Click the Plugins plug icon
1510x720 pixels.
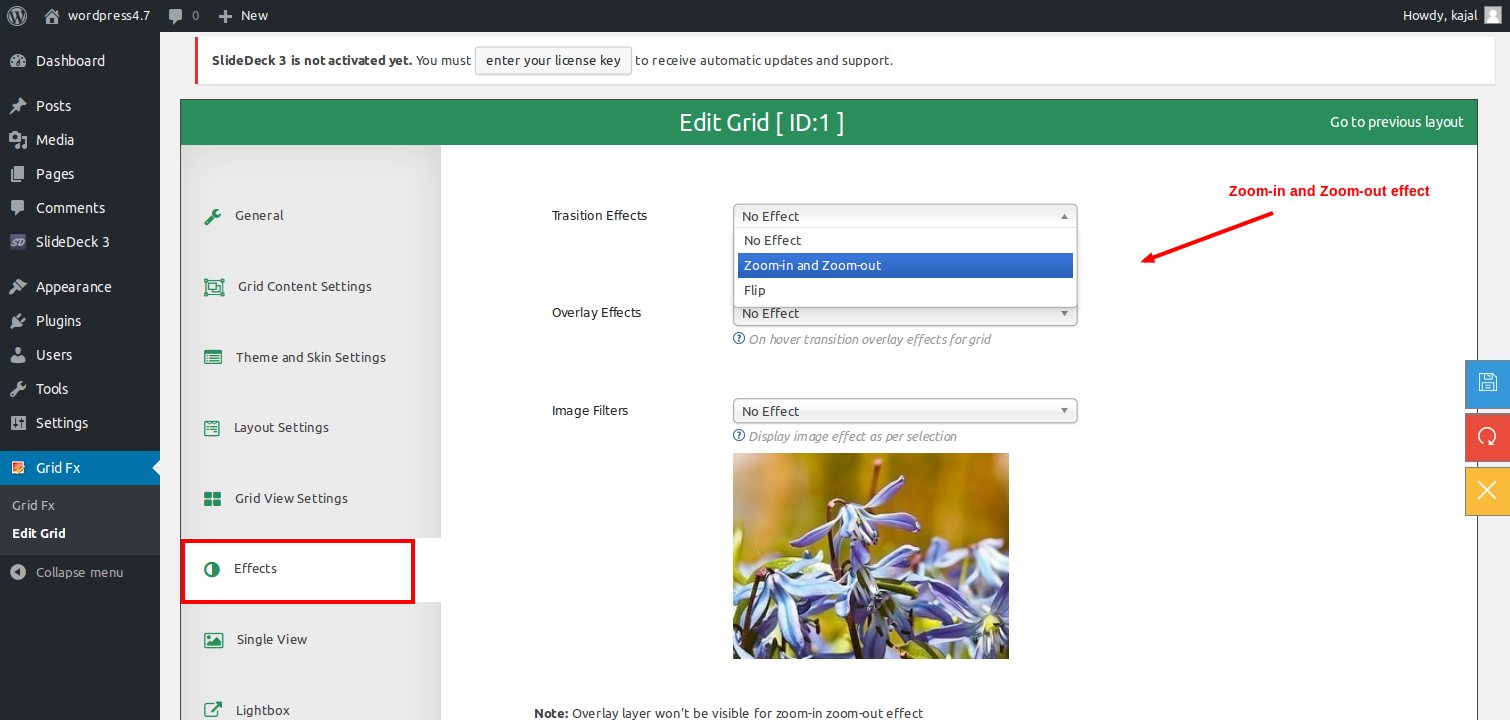pos(18,321)
